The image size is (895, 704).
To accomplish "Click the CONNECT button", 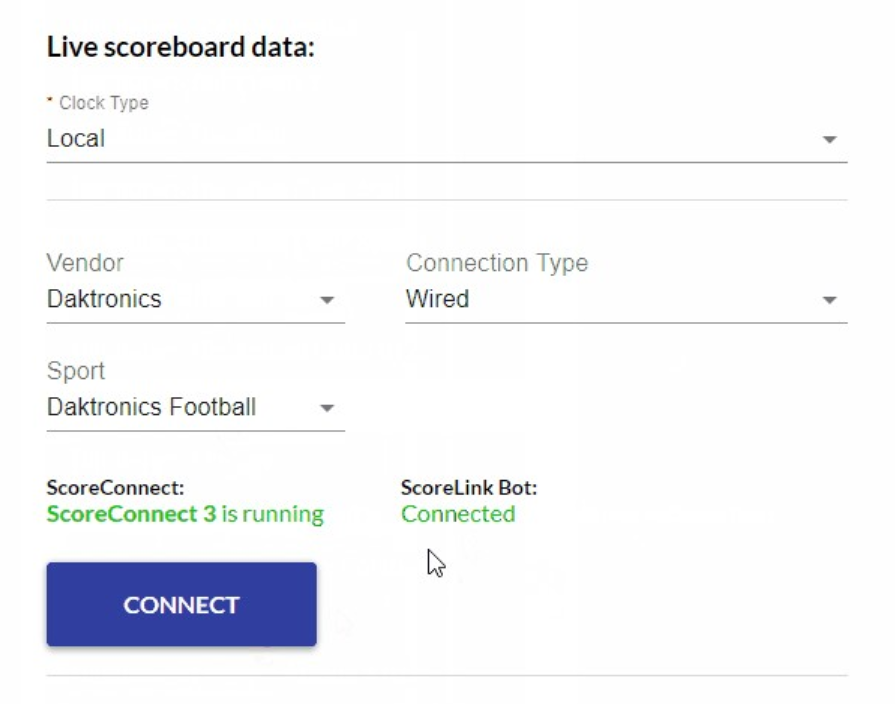I will click(x=182, y=604).
